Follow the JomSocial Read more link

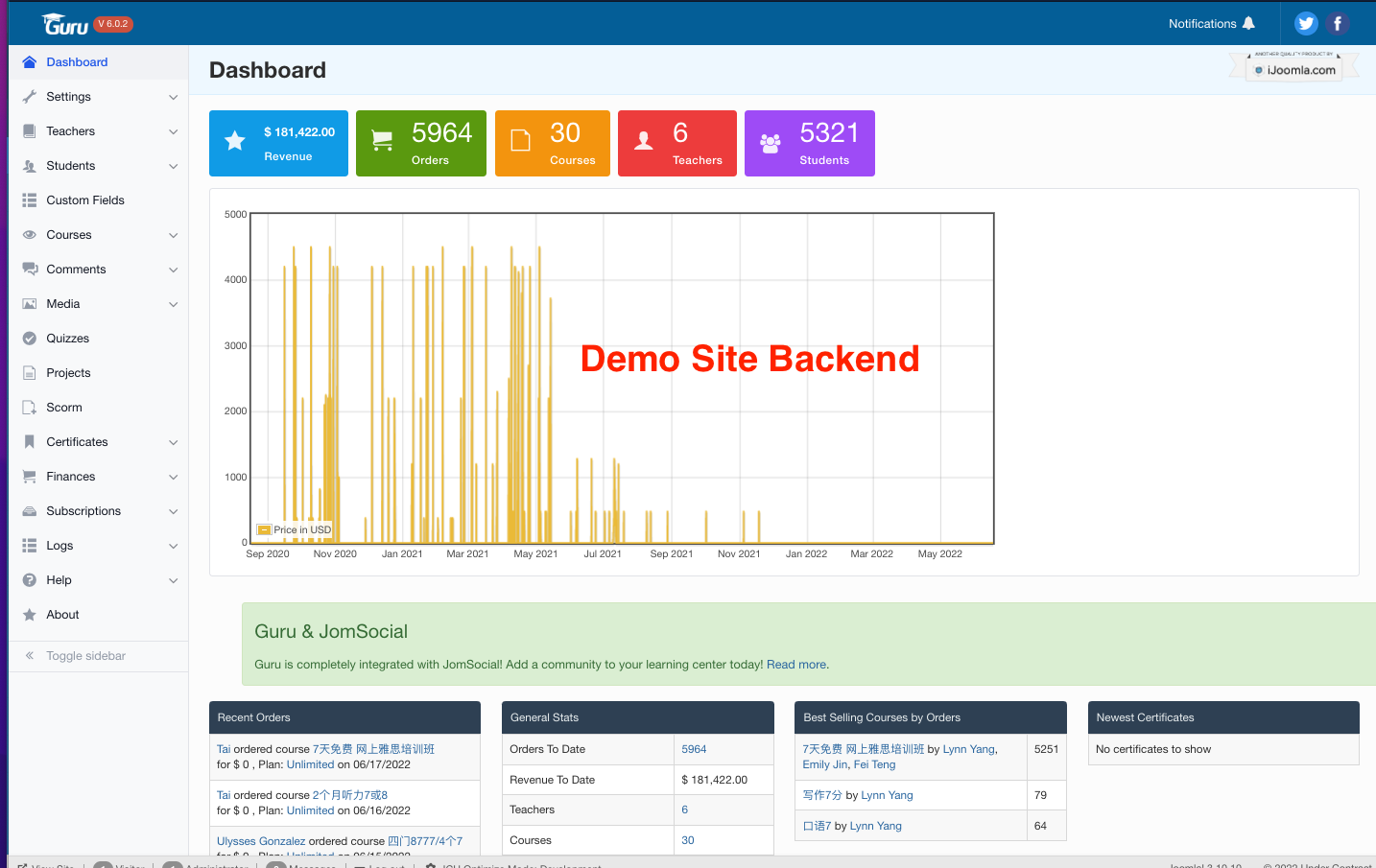point(795,665)
